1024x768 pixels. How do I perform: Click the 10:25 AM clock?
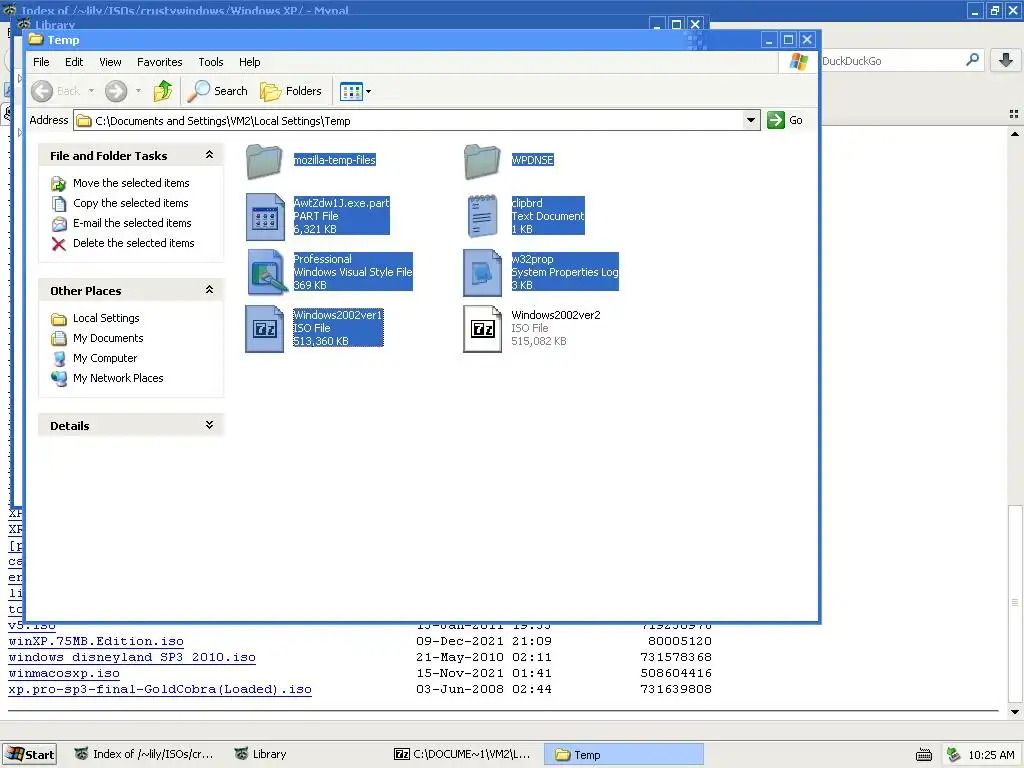pos(991,755)
